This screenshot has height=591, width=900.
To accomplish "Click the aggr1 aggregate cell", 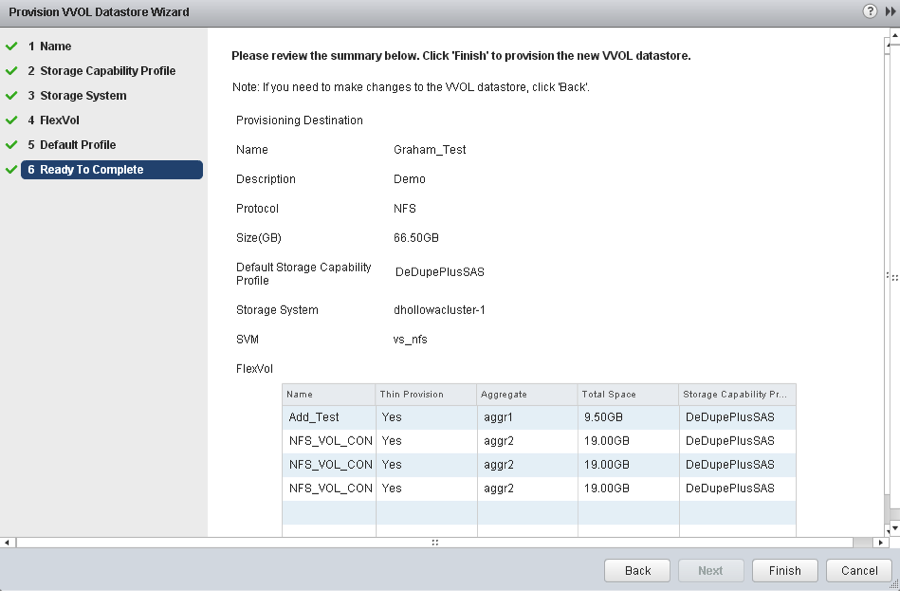I will pyautogui.click(x=498, y=417).
